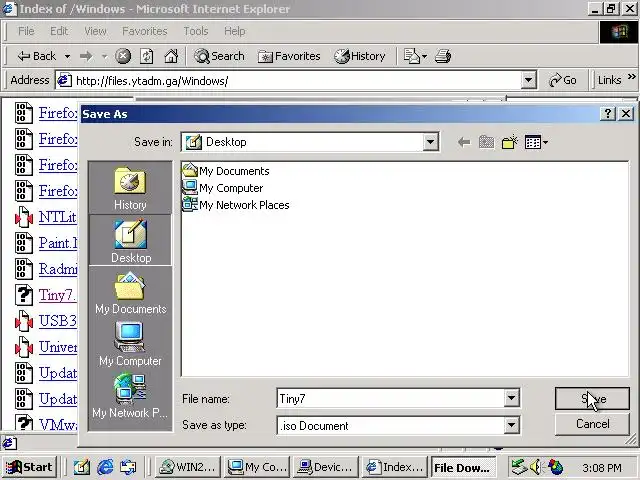This screenshot has width=640, height=480.
Task: Click the Save As dialog help button
Action: coord(607,113)
